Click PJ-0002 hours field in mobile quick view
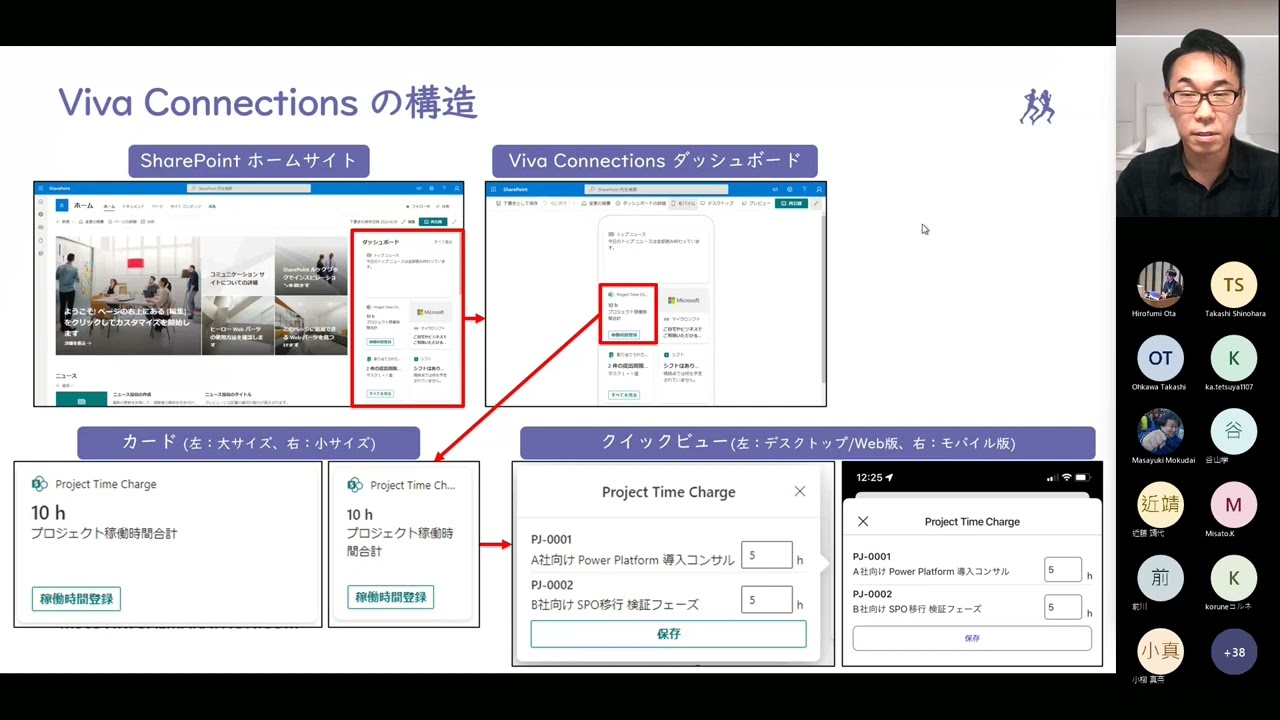Viewport: 1280px width, 720px height. click(x=1063, y=607)
